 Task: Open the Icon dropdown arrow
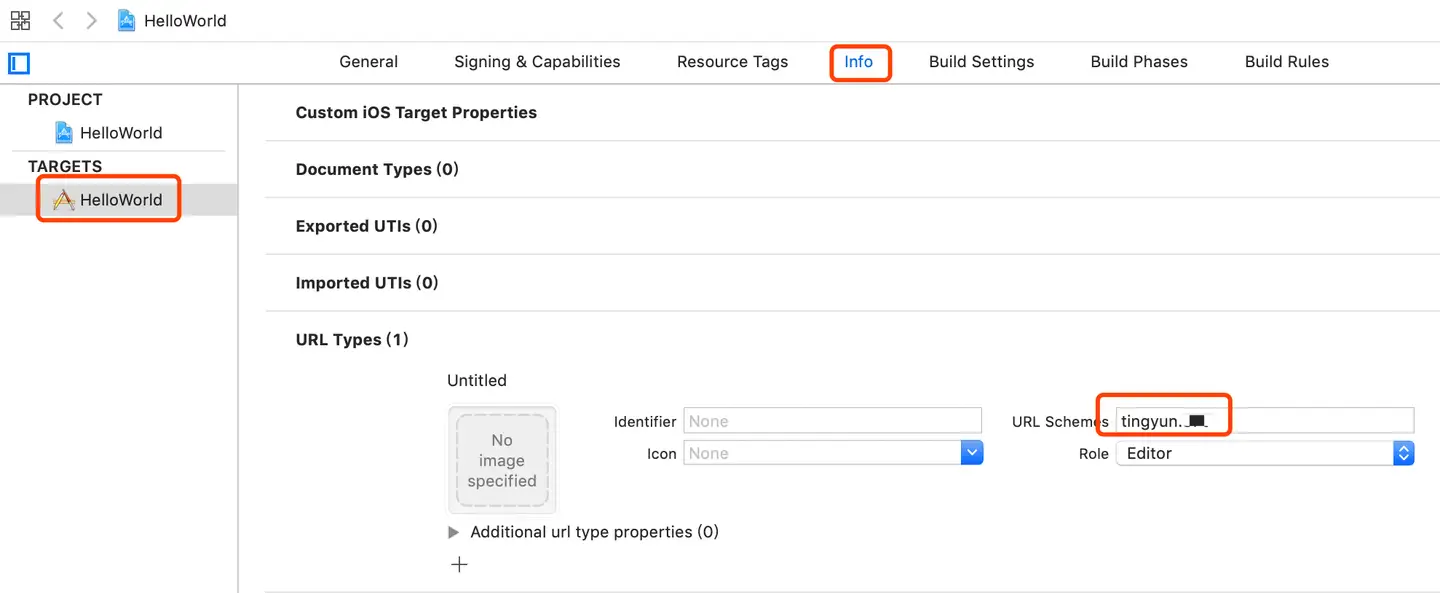pyautogui.click(x=971, y=454)
